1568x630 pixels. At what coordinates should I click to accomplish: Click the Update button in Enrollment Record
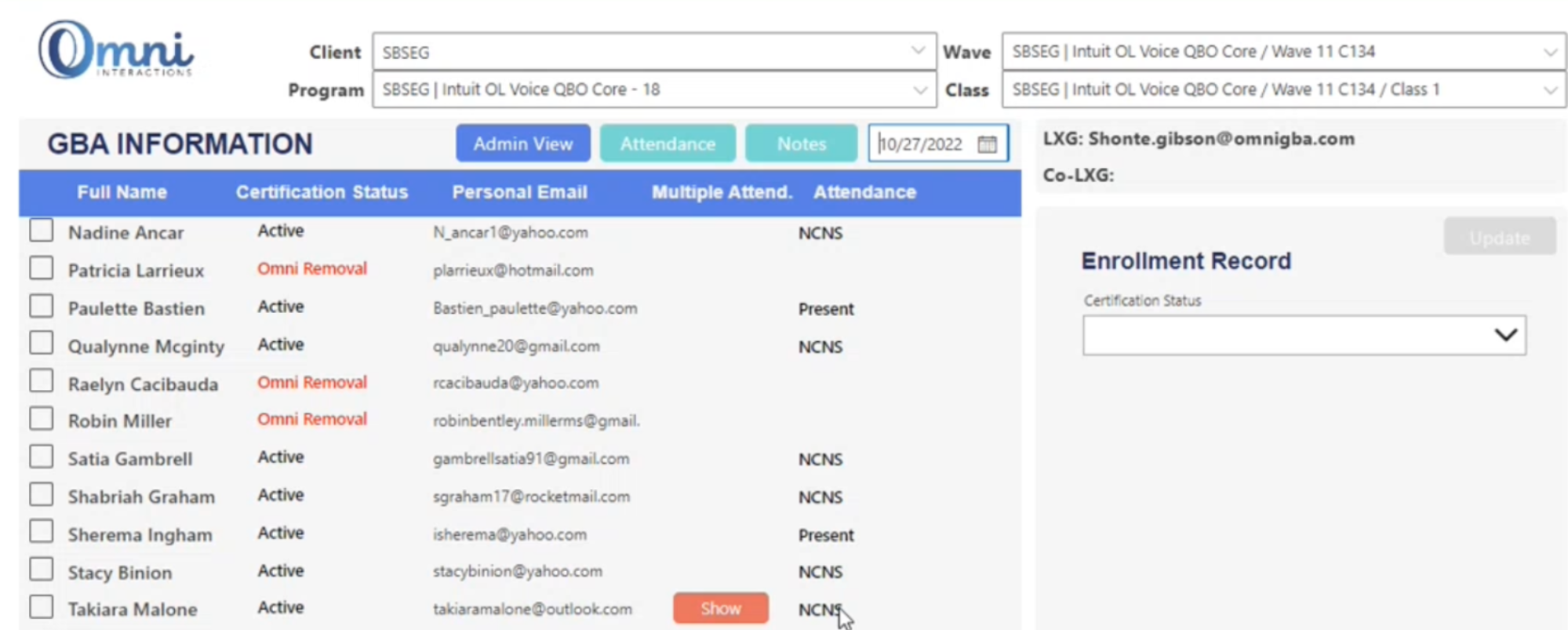coord(1500,237)
